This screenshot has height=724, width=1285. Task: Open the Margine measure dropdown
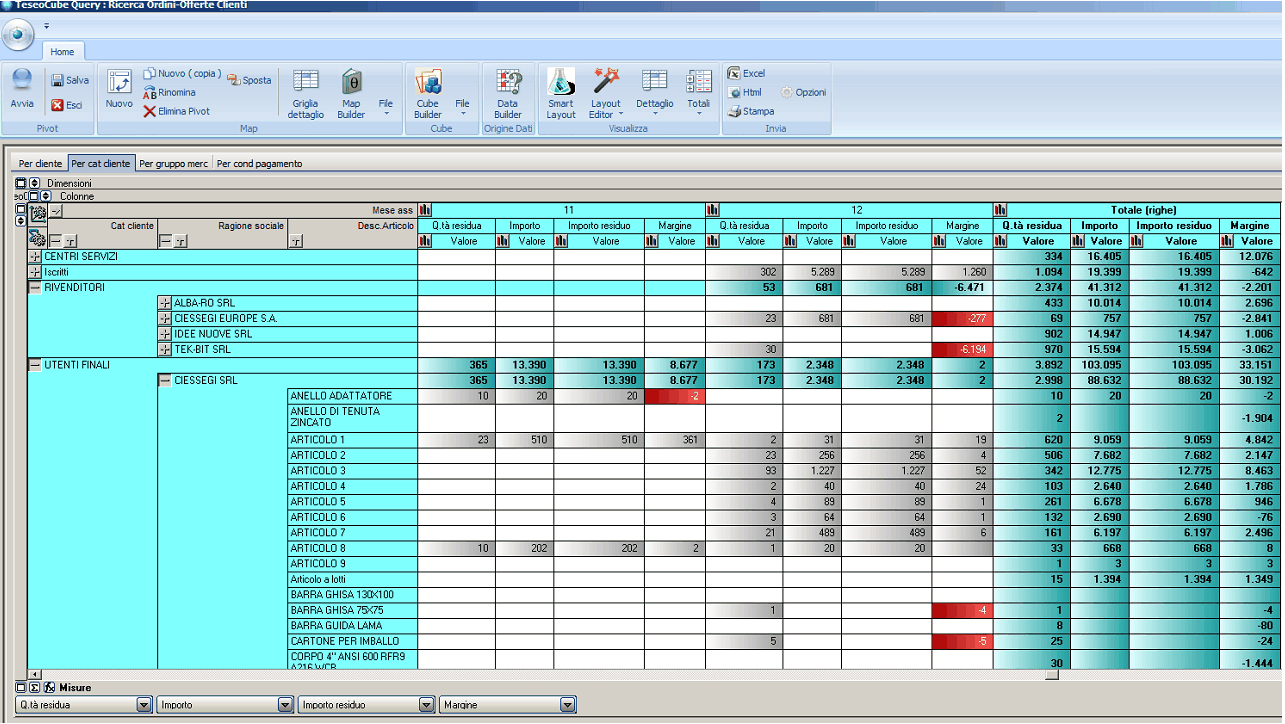click(x=568, y=705)
